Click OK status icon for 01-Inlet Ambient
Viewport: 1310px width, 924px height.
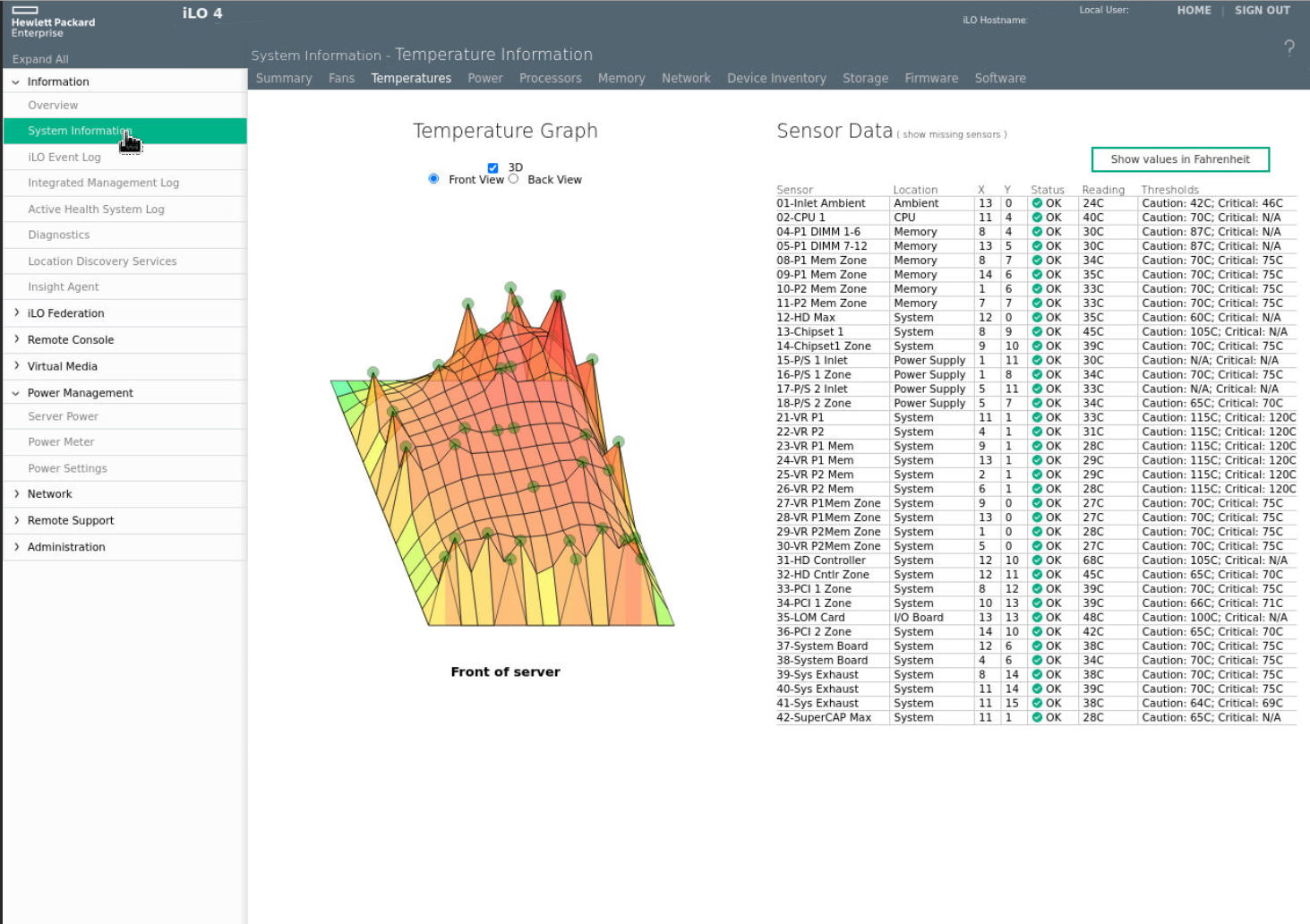(1037, 203)
